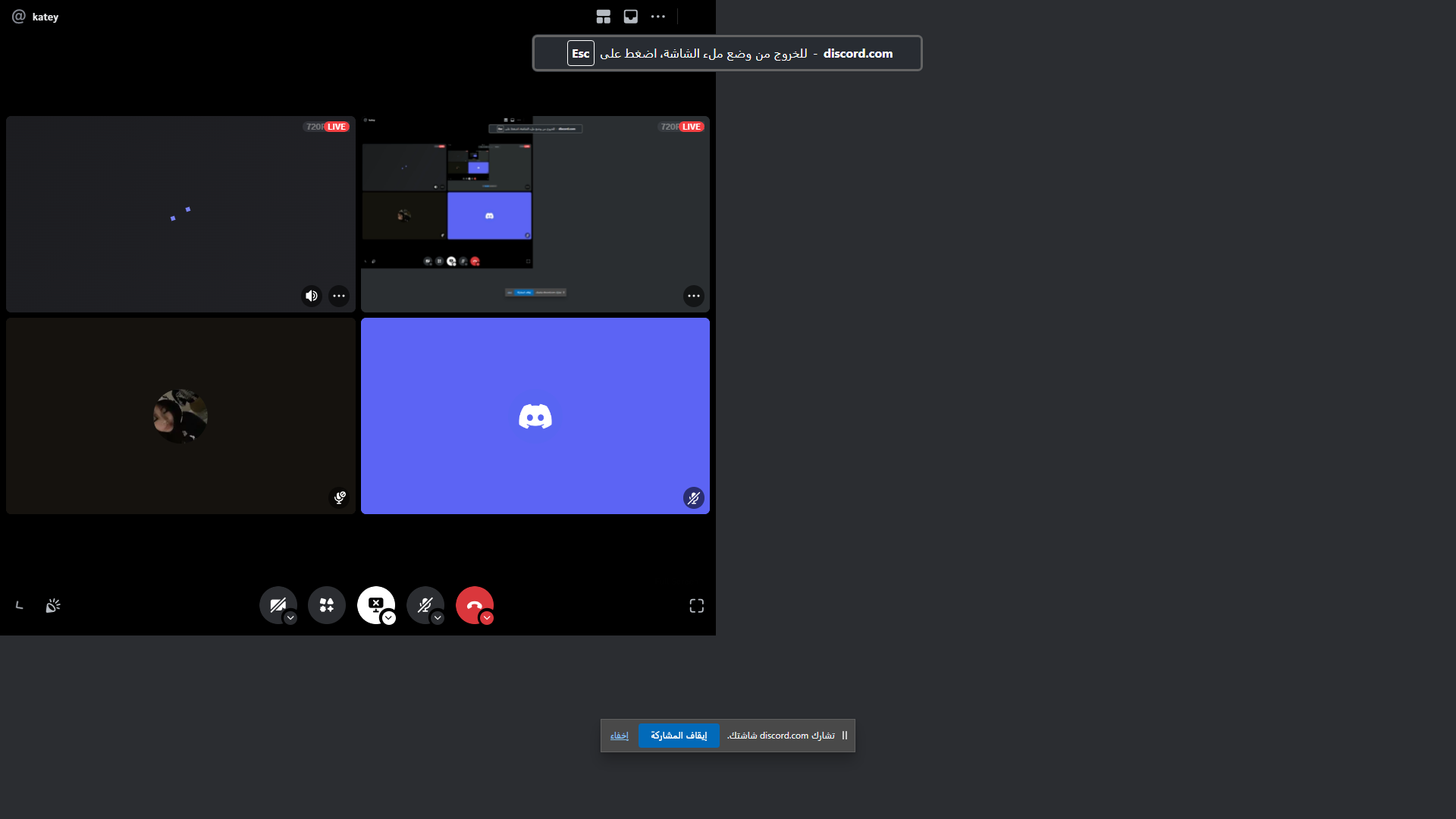Click the small corner icon left of megaphone
The image size is (1456, 819).
[20, 605]
